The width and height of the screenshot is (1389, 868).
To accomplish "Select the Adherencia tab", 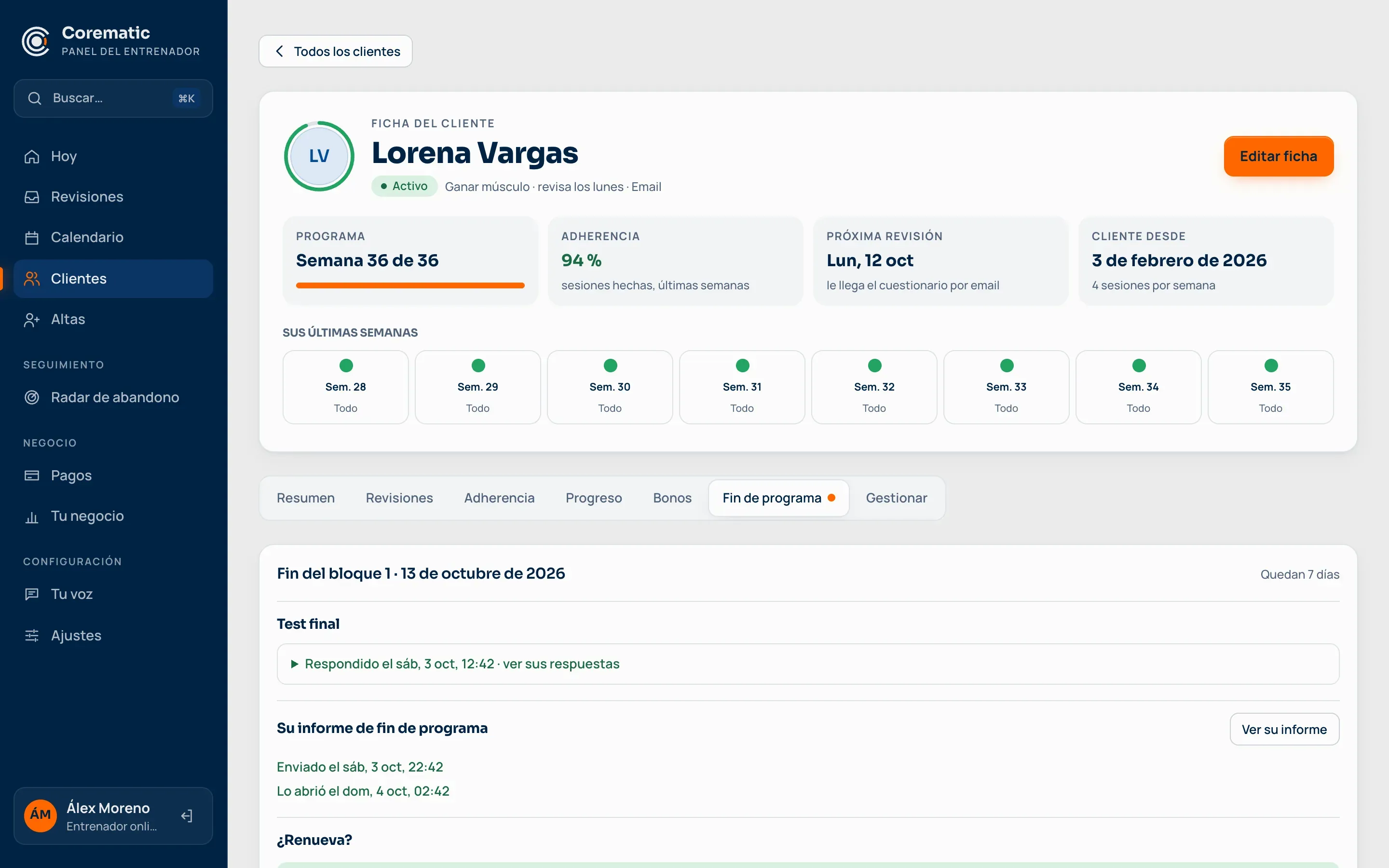I will click(499, 498).
